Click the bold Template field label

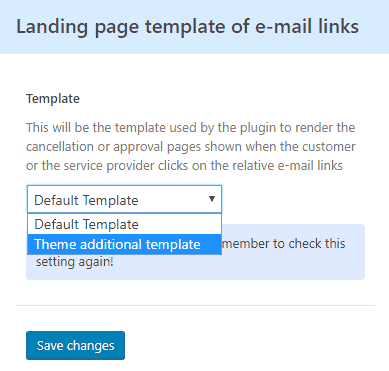click(53, 99)
